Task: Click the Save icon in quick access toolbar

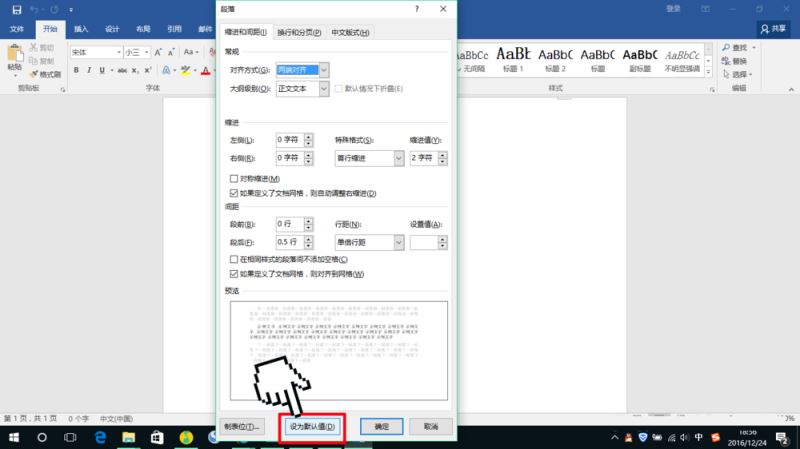Action: pos(17,10)
